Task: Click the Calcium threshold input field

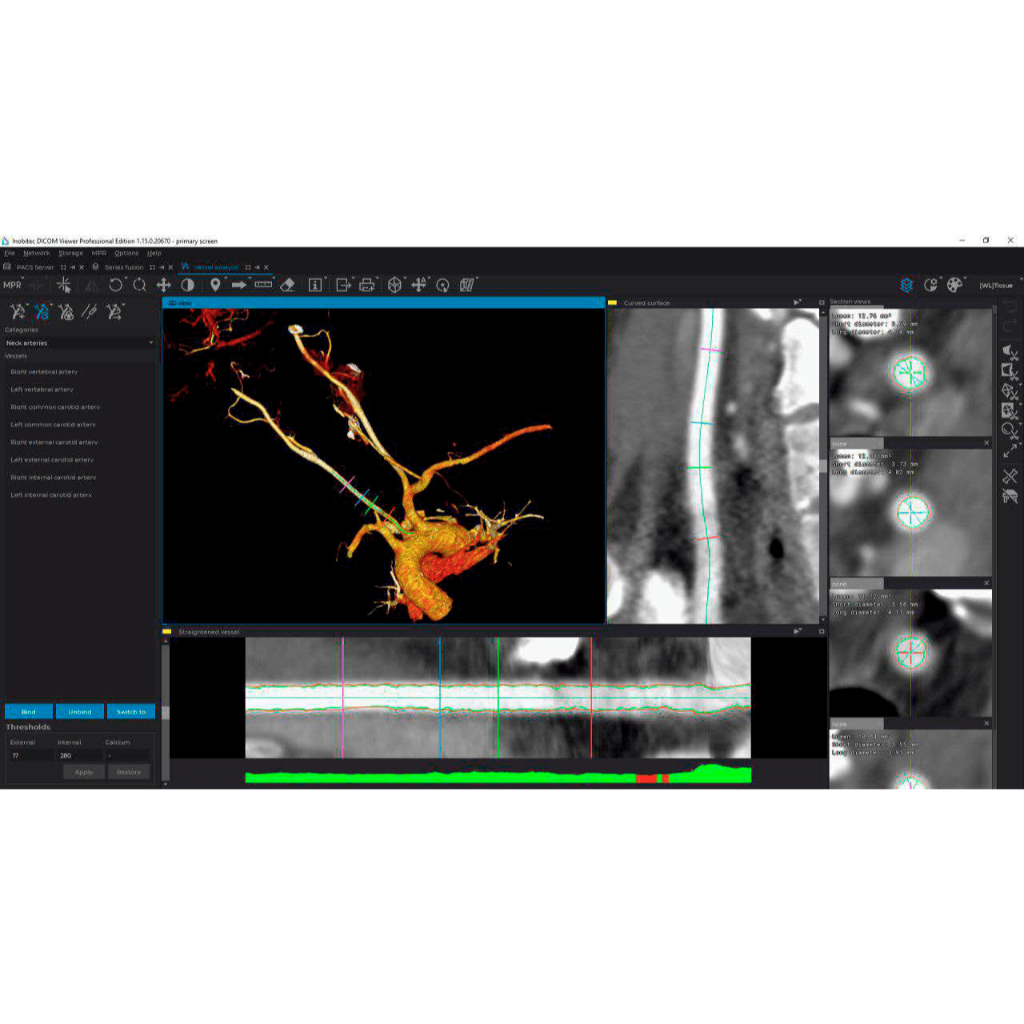Action: coord(127,755)
